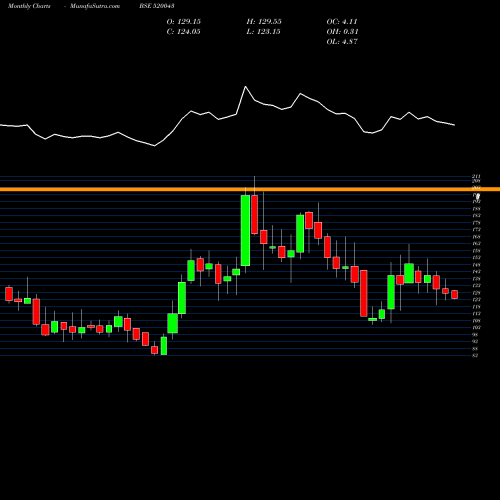Click the 'OL: 4.87' reading

342,42
